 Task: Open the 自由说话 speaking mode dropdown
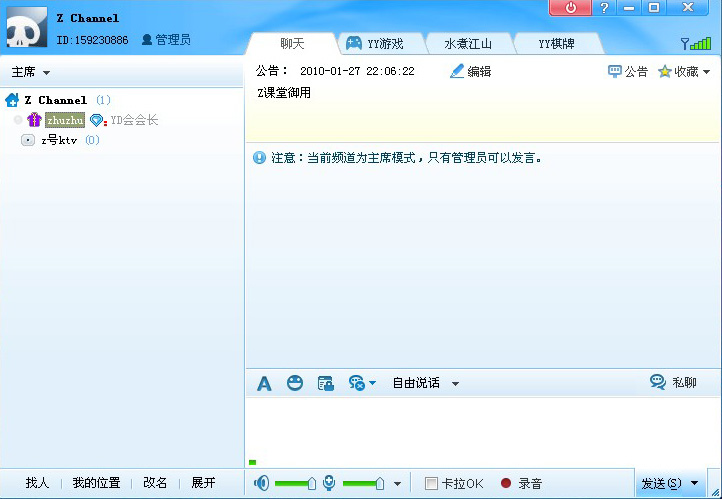(x=425, y=383)
